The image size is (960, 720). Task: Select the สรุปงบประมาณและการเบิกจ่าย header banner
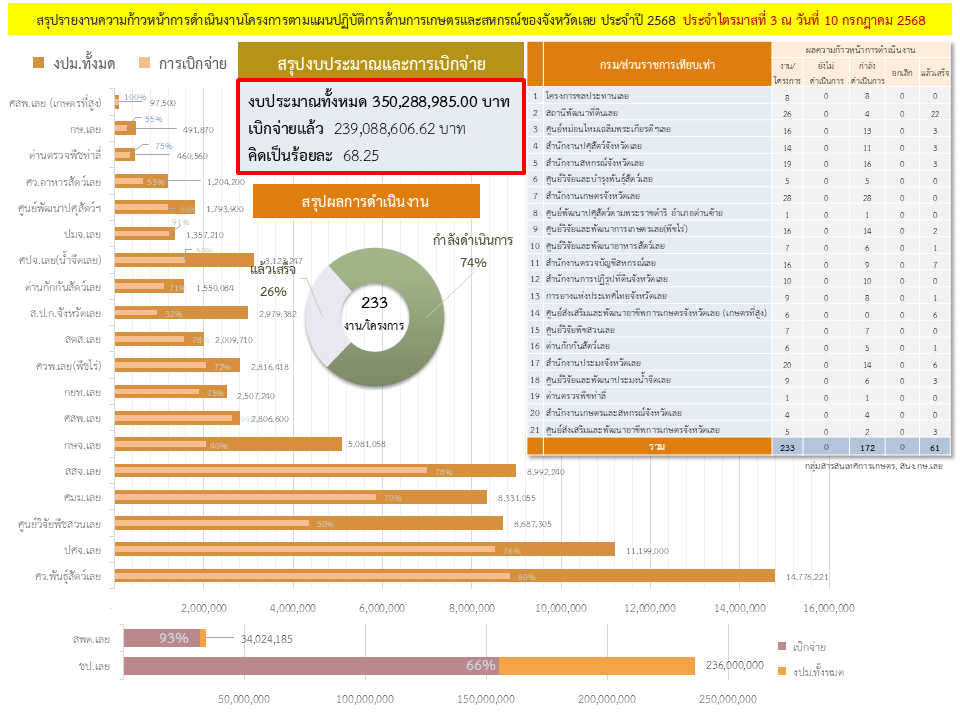(381, 63)
